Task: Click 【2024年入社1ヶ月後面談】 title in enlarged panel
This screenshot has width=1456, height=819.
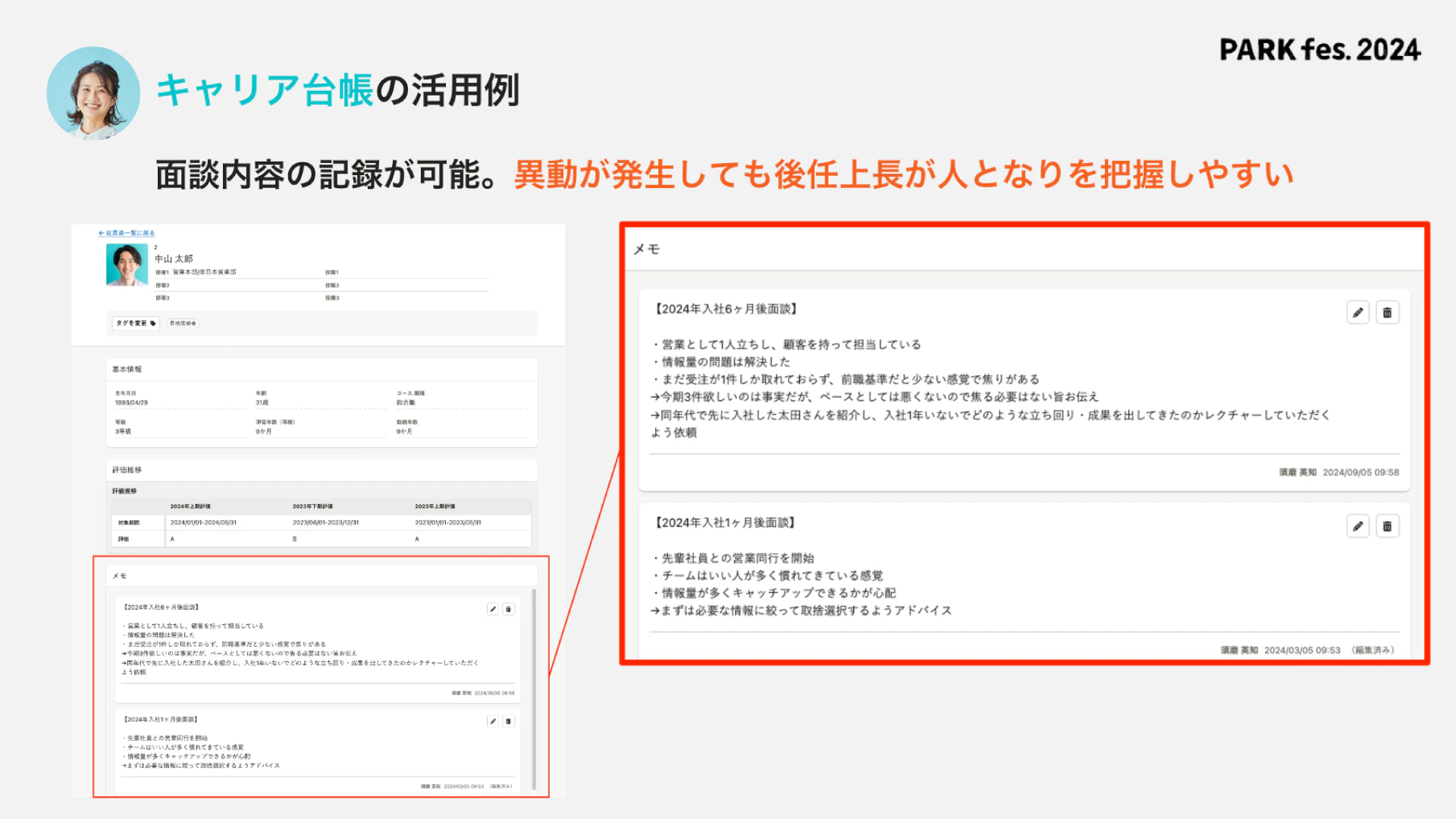Action: coord(725,522)
